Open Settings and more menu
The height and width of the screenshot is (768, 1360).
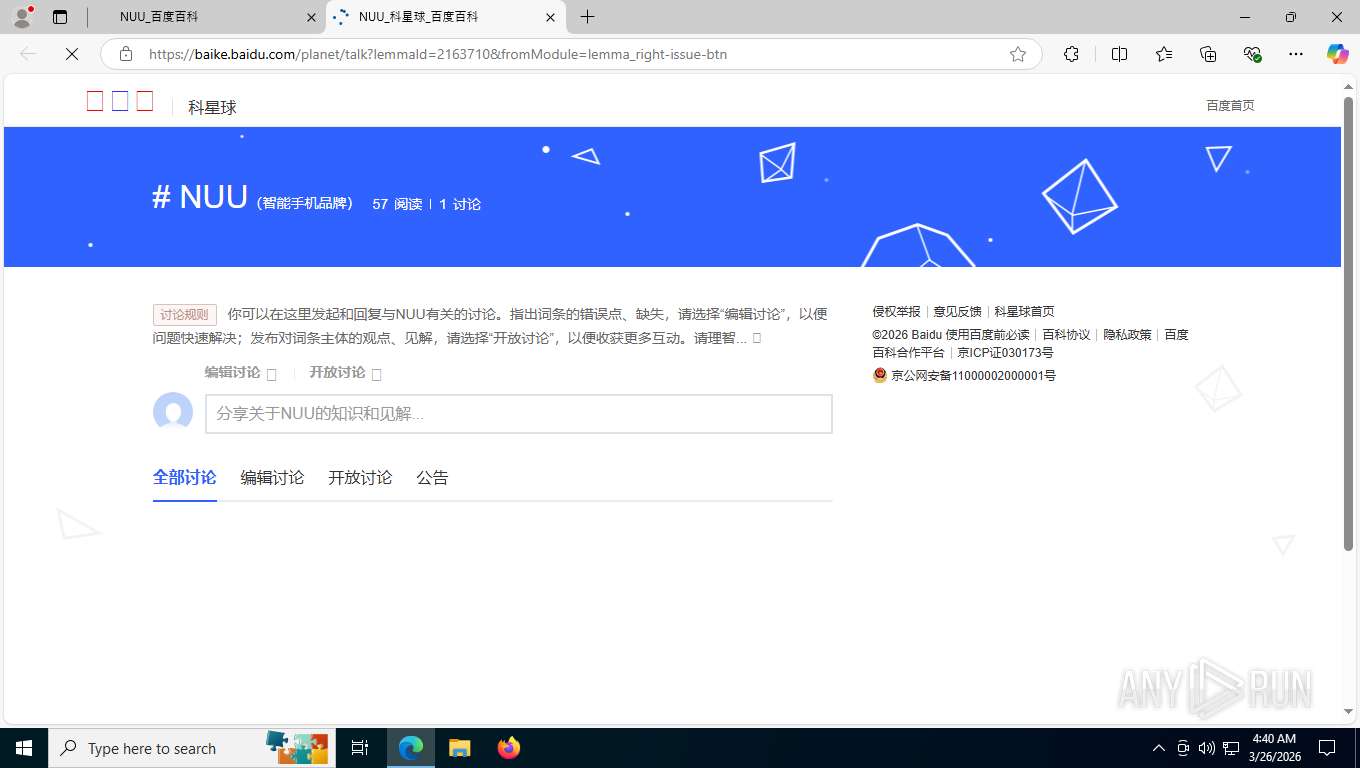click(1296, 54)
